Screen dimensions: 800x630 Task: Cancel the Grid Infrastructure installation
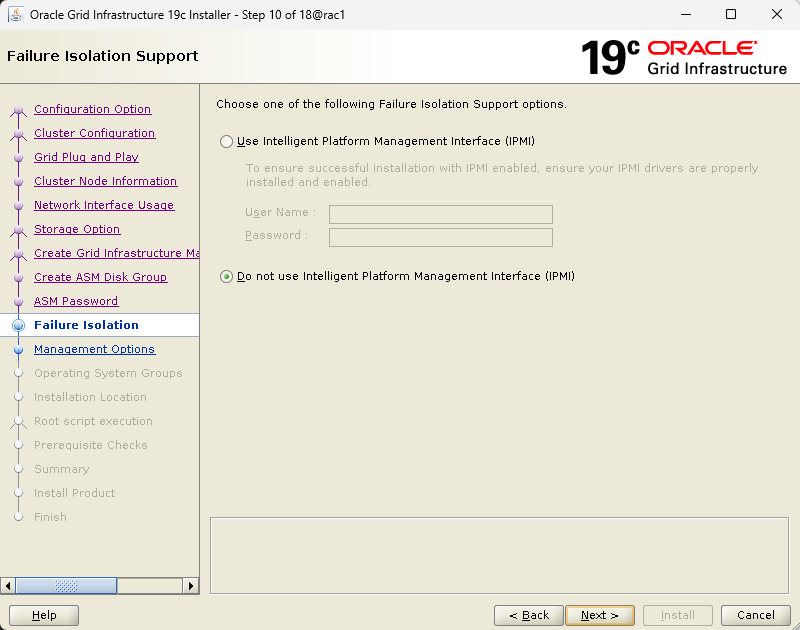tap(756, 615)
